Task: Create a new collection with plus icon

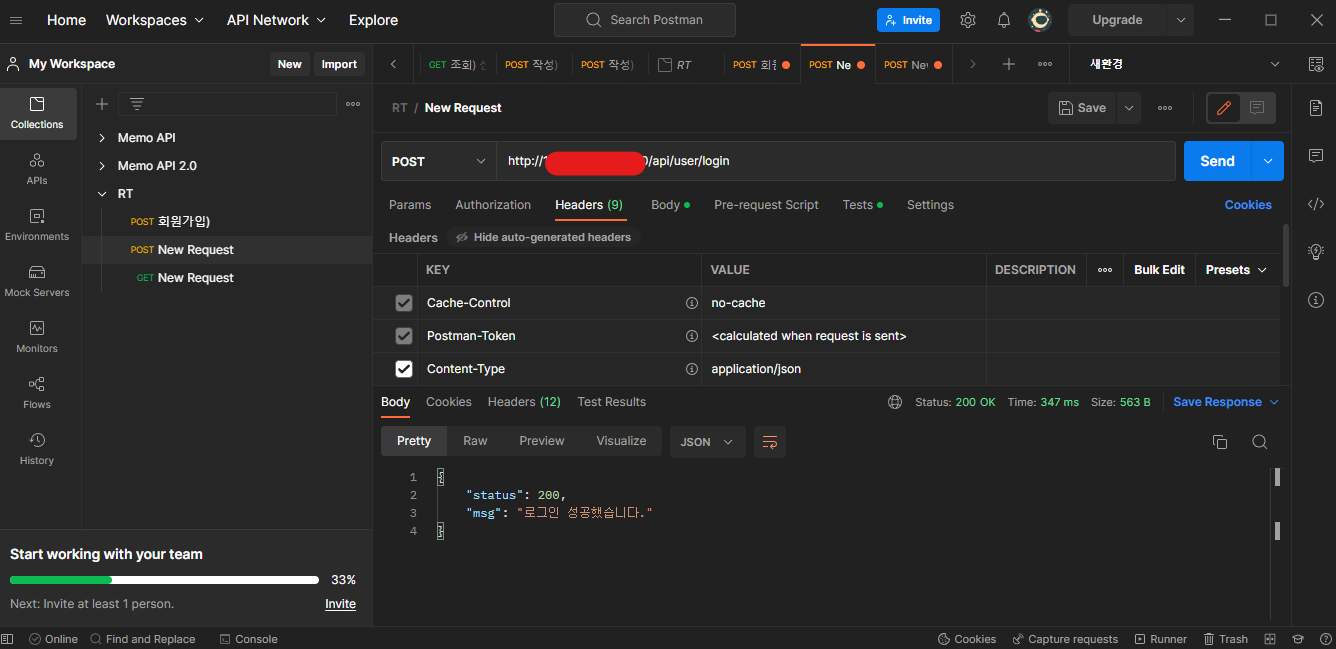Action: tap(102, 104)
